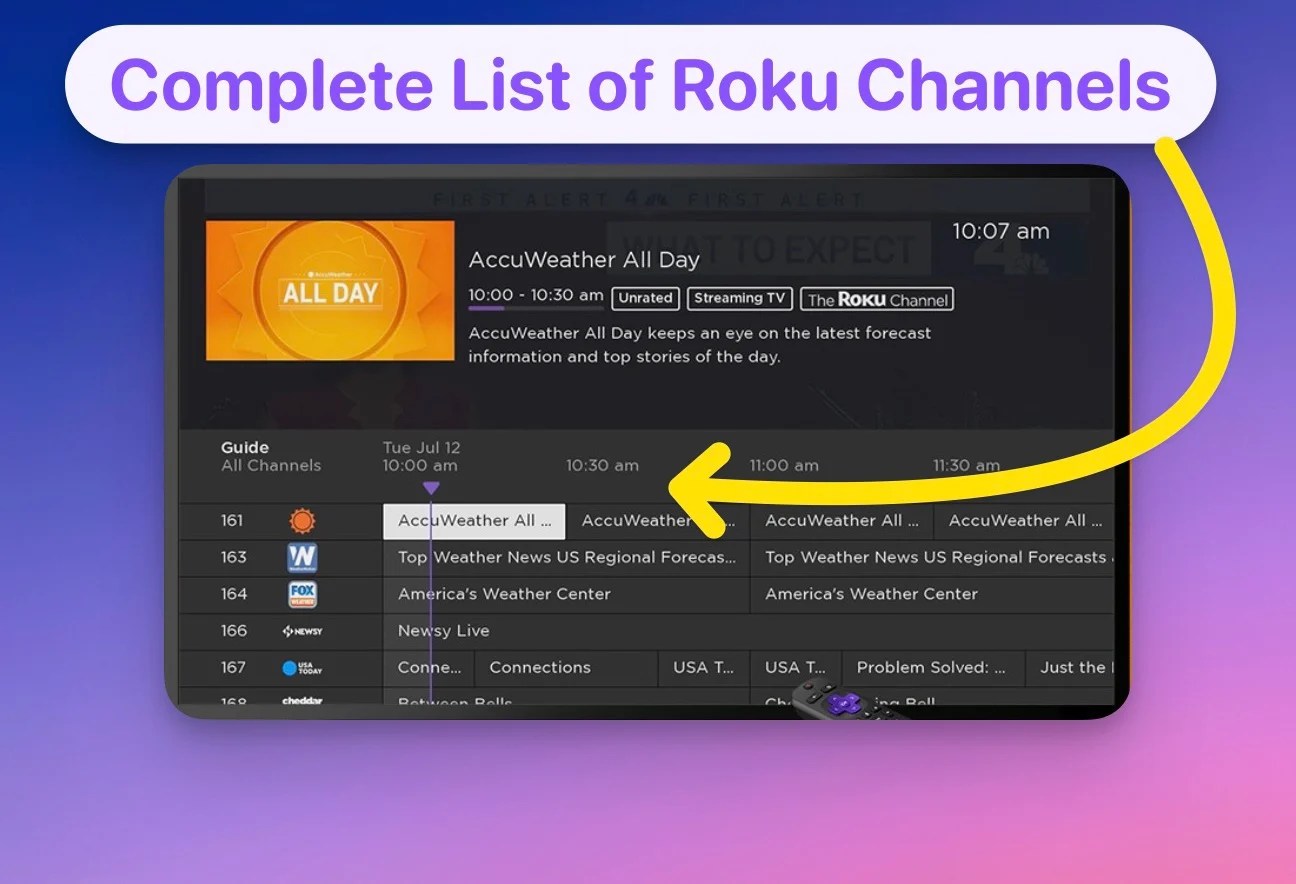Click the program progress bar under 10:00 - 10:30 am

point(536,308)
